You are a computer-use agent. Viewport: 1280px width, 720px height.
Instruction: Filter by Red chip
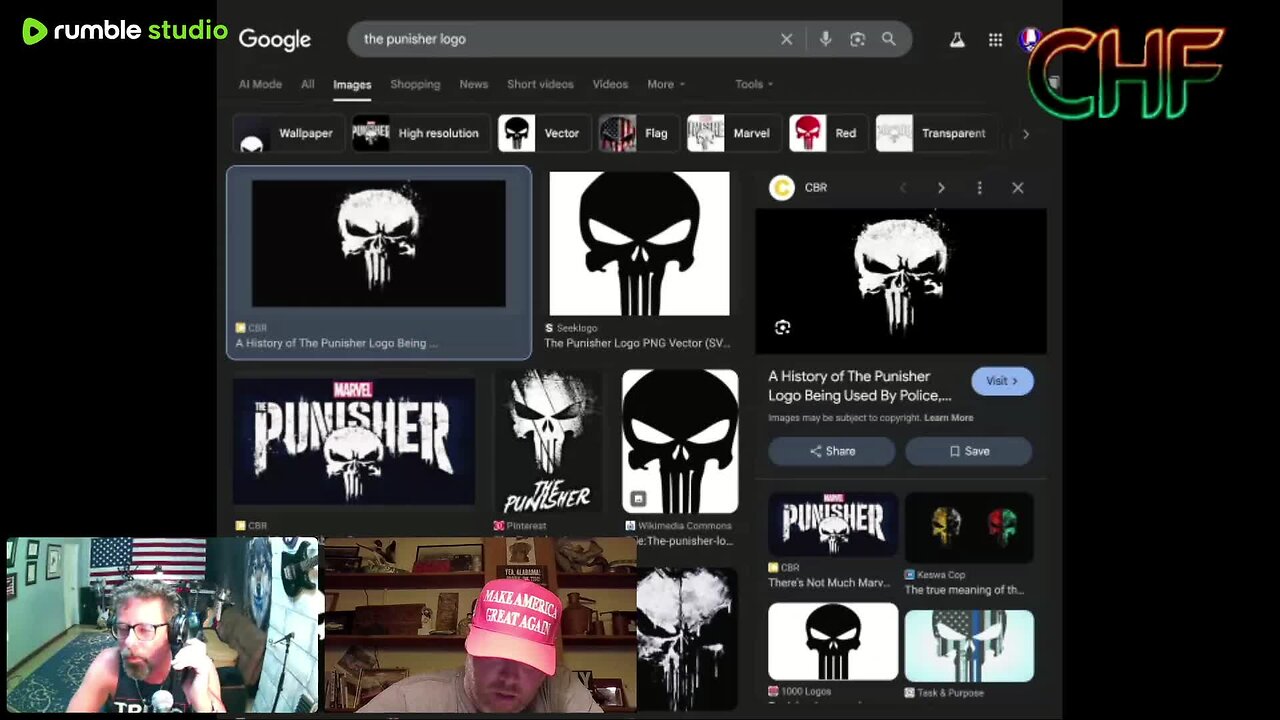(828, 133)
